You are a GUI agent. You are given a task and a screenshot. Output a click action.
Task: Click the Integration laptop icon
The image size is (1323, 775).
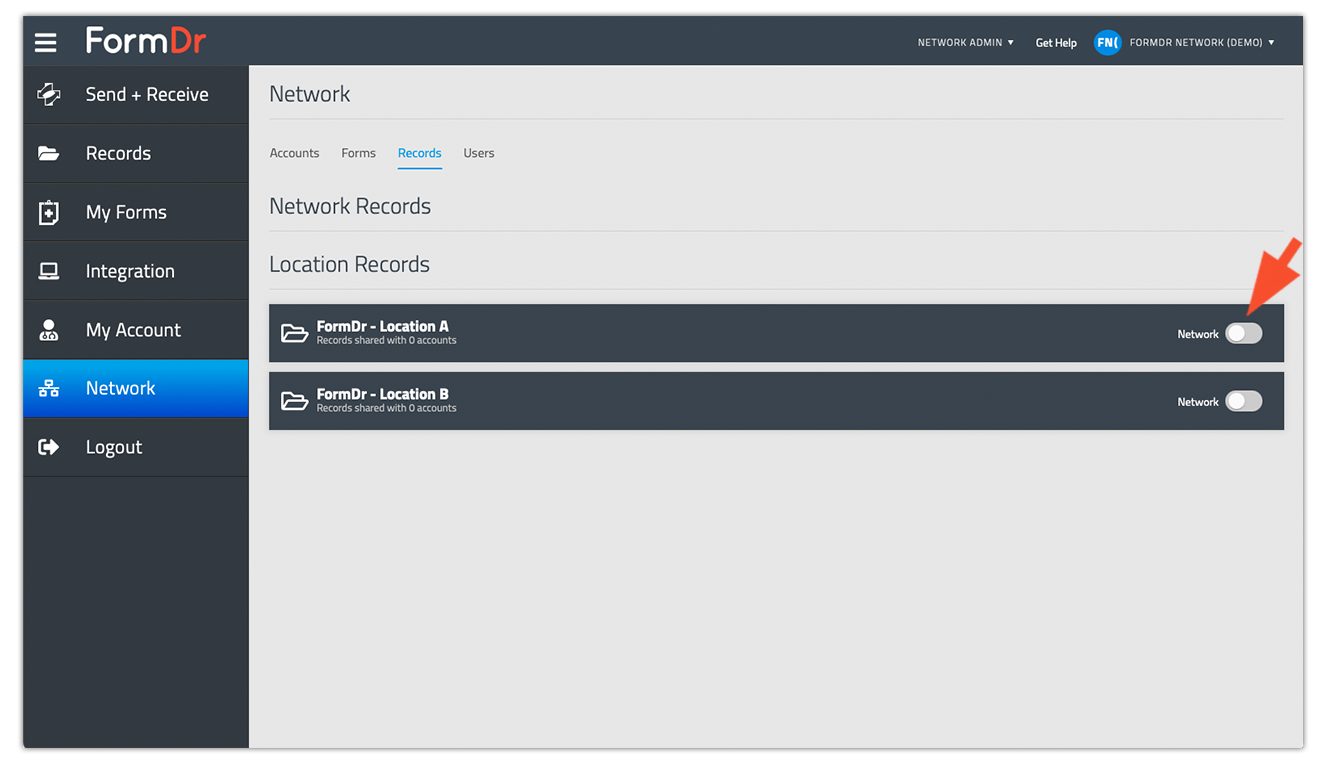pos(48,271)
